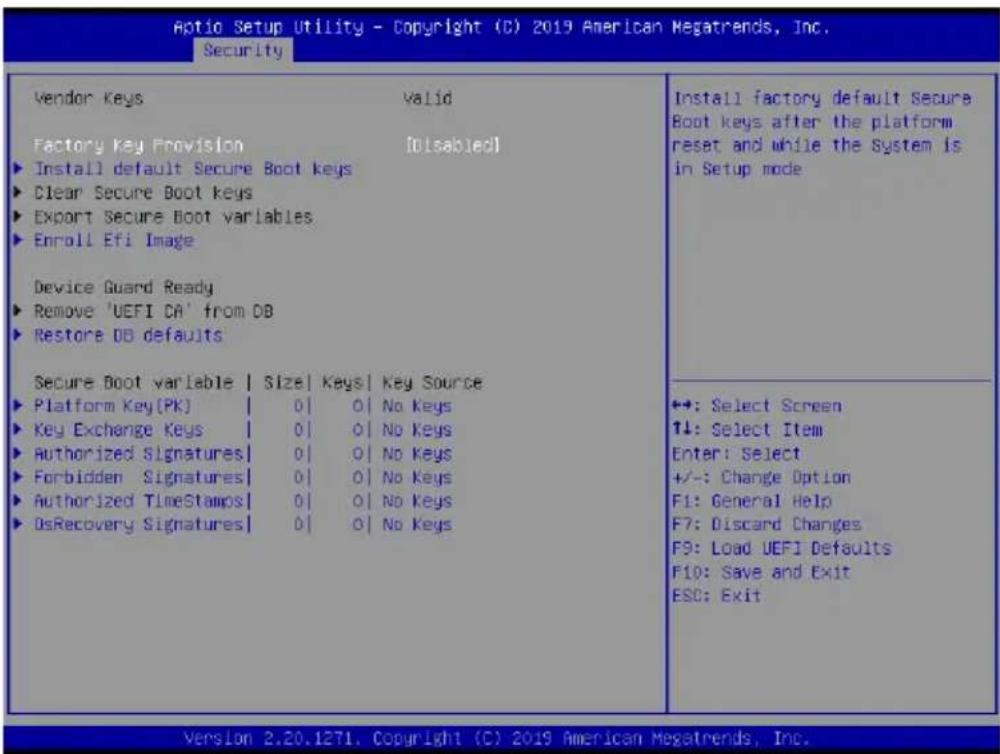
Task: Open Enroll Efi Image submenu
Action: tap(113, 240)
